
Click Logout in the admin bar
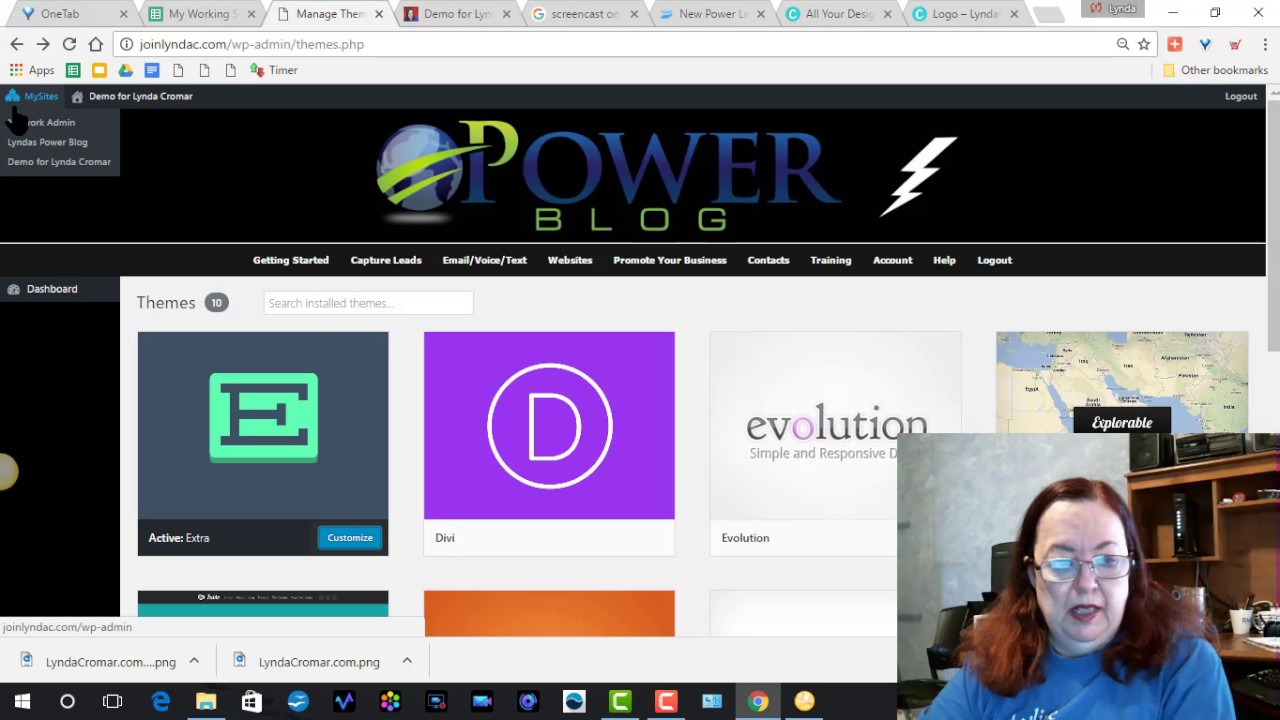pos(1240,96)
